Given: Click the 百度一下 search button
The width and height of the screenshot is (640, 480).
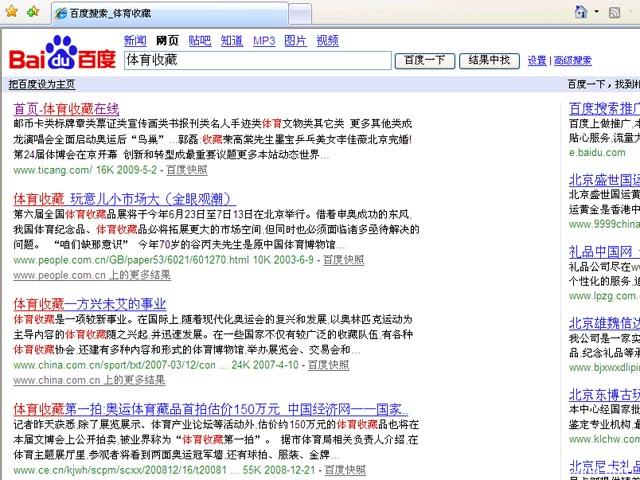Looking at the screenshot, I should click(424, 60).
